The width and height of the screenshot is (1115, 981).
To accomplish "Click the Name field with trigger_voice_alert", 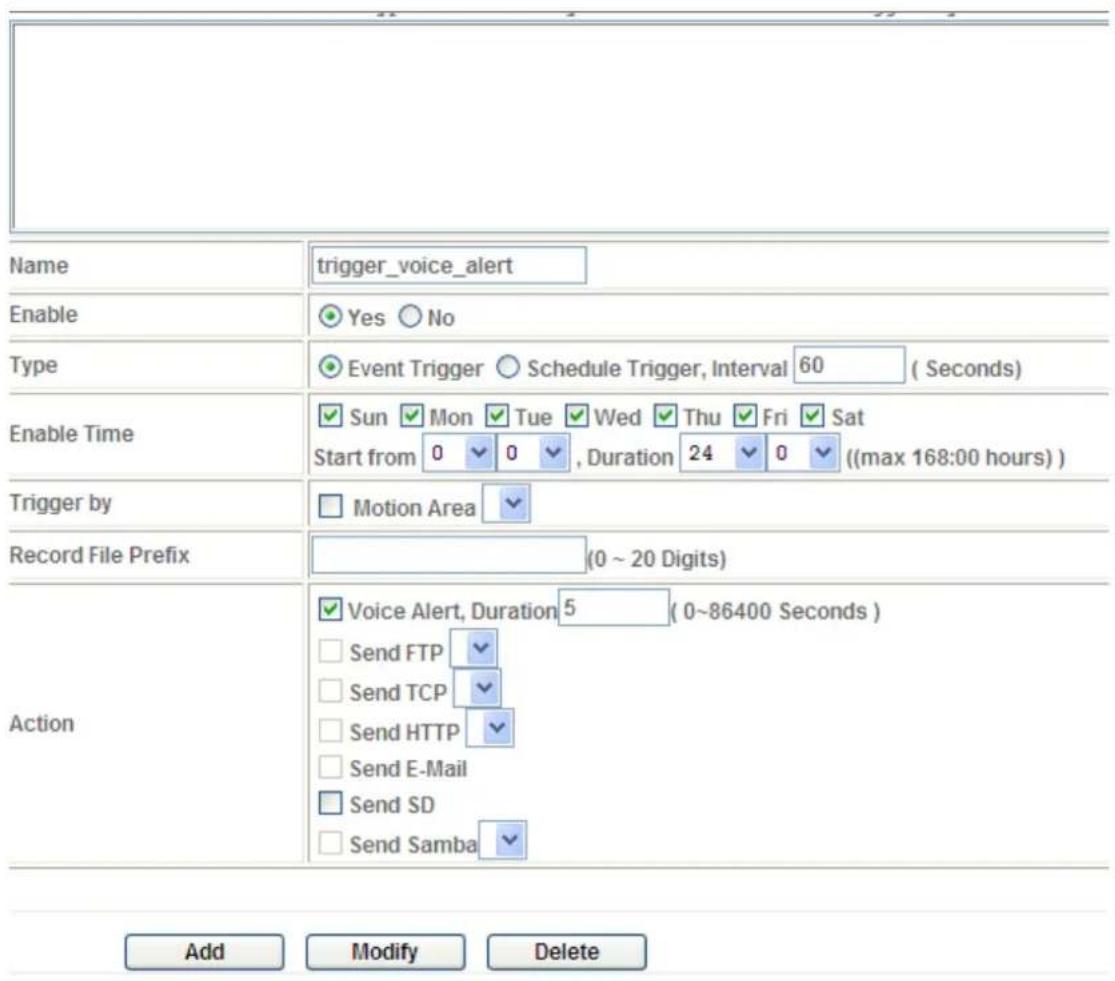I will pos(449,265).
